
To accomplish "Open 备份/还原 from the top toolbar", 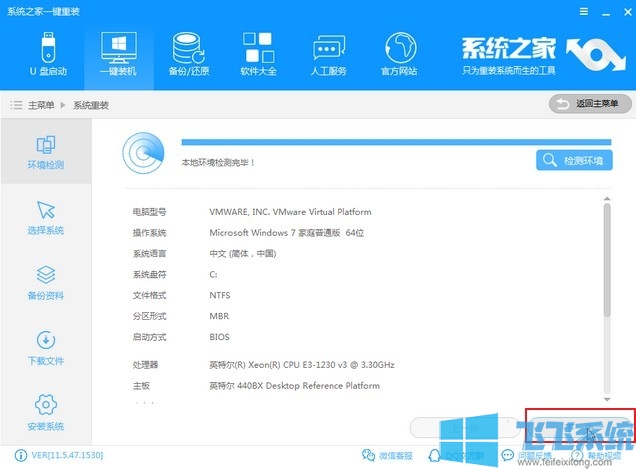I will click(189, 54).
